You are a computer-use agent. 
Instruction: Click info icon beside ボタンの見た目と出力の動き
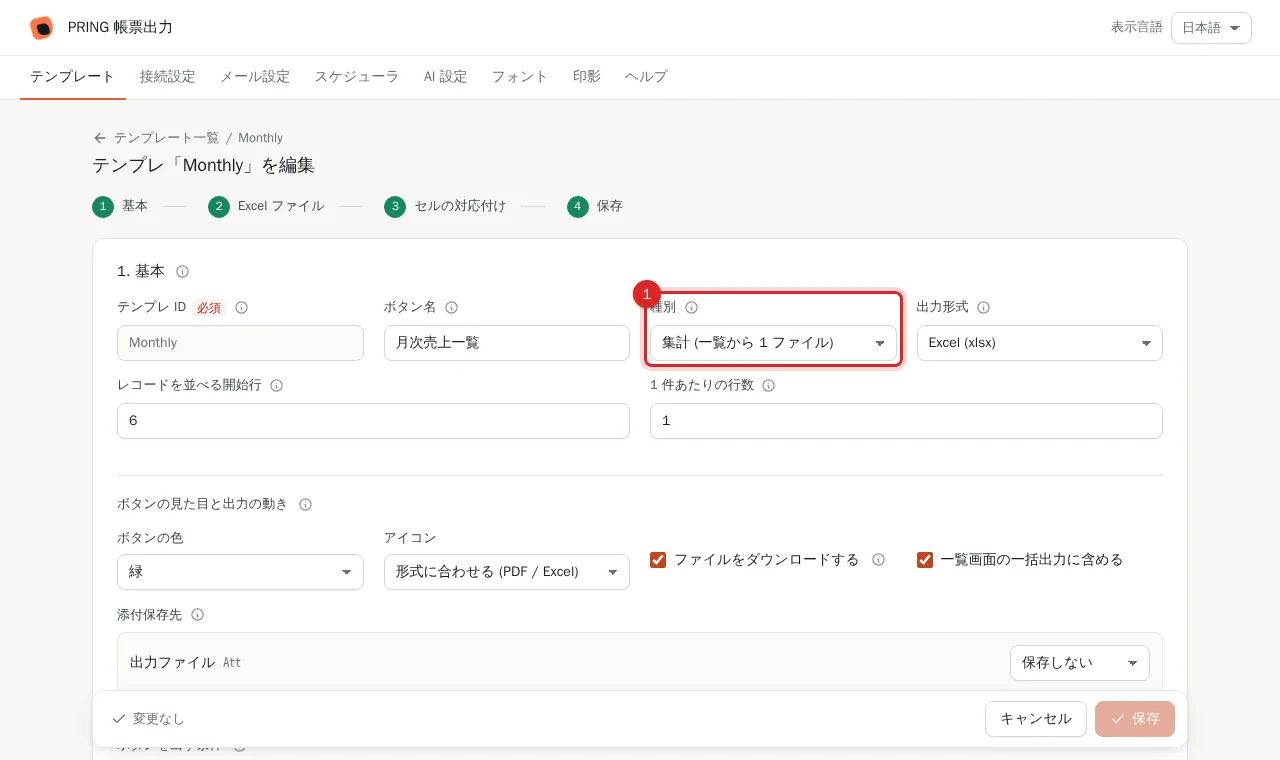(305, 505)
